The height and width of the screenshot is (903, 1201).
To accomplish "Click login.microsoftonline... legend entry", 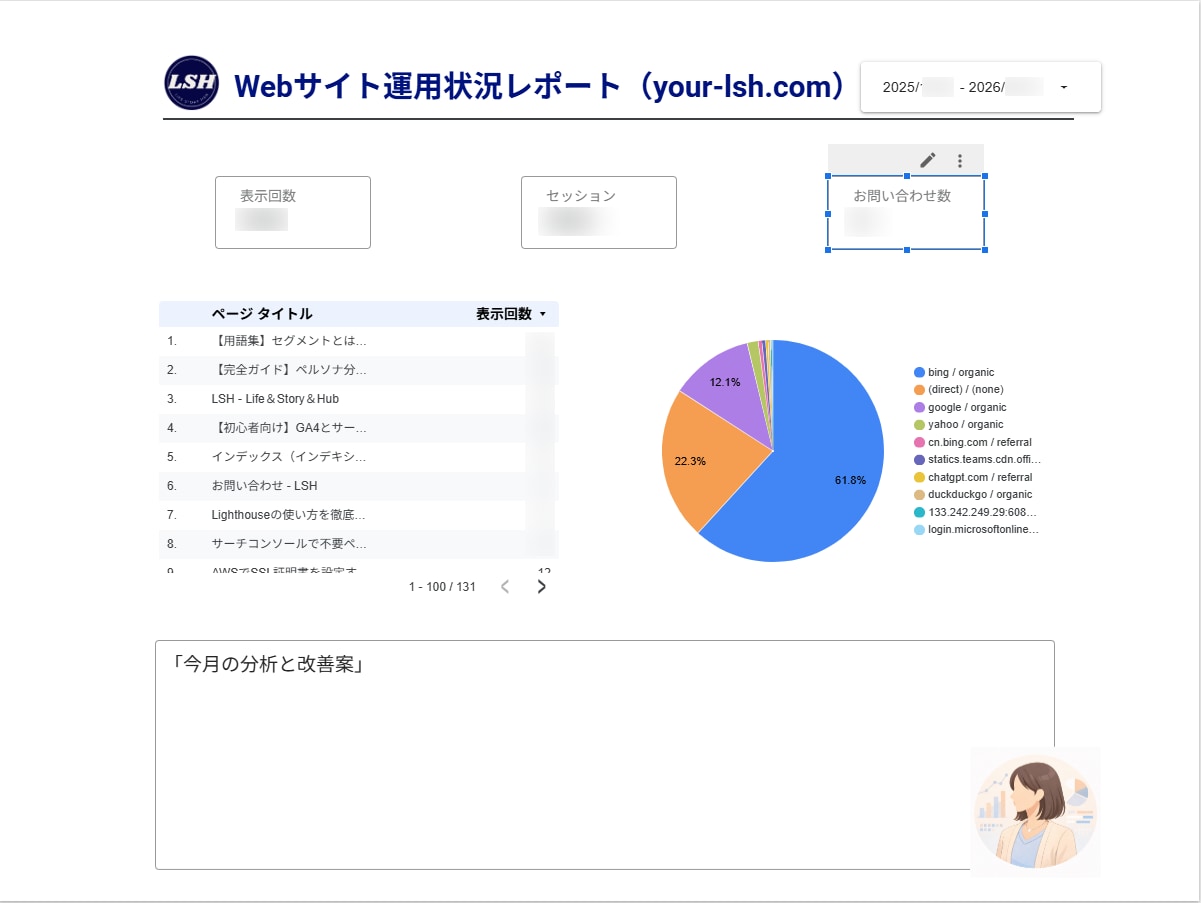I will [977, 529].
